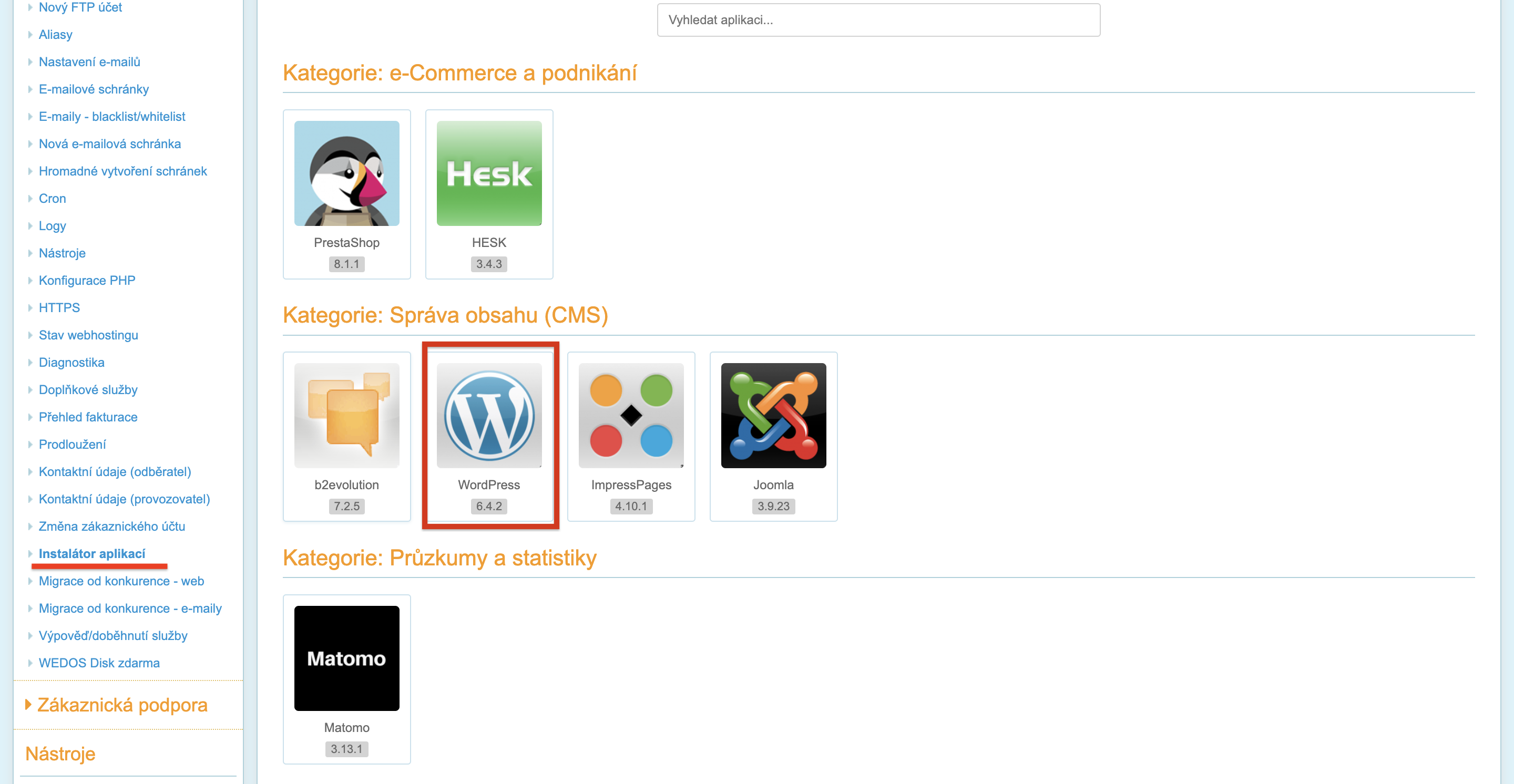Open Nový FTP účet in sidebar
Image resolution: width=1514 pixels, height=784 pixels.
click(x=80, y=7)
